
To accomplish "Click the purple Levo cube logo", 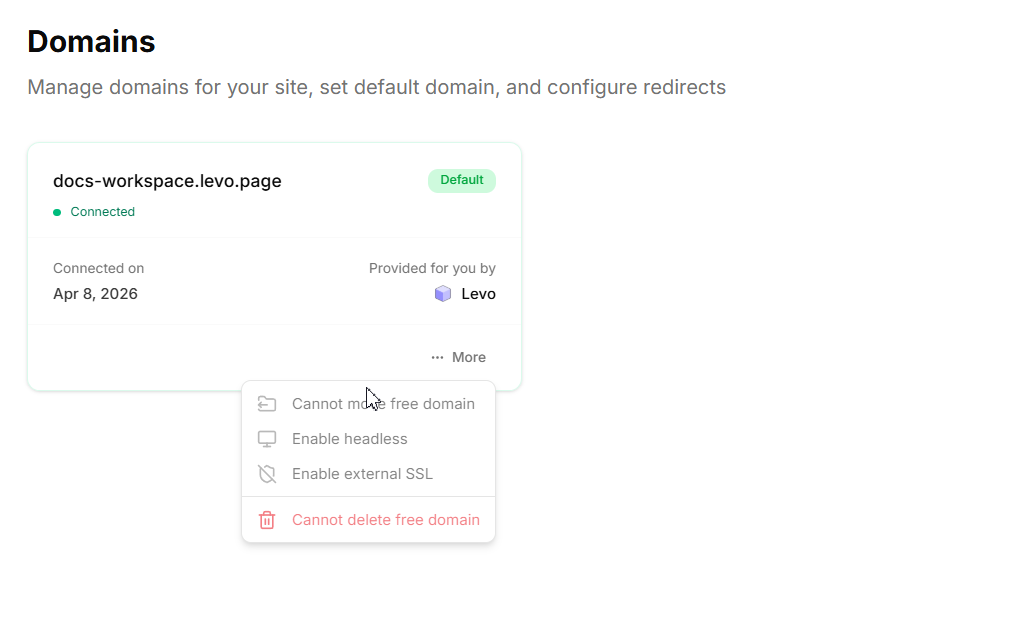I will pos(443,294).
